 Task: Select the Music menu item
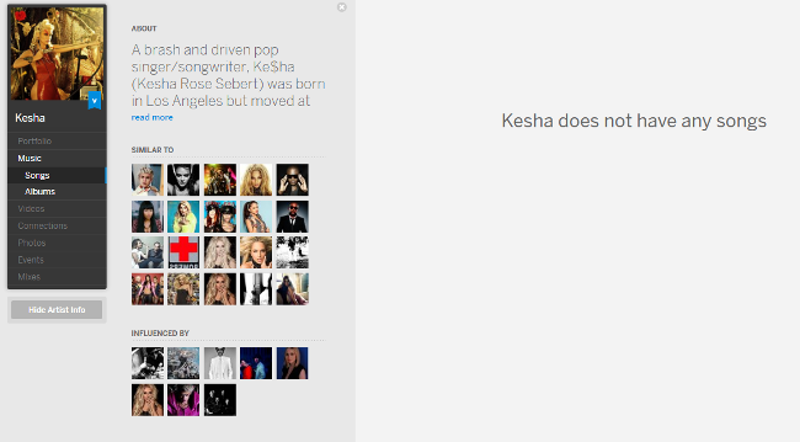(29, 158)
